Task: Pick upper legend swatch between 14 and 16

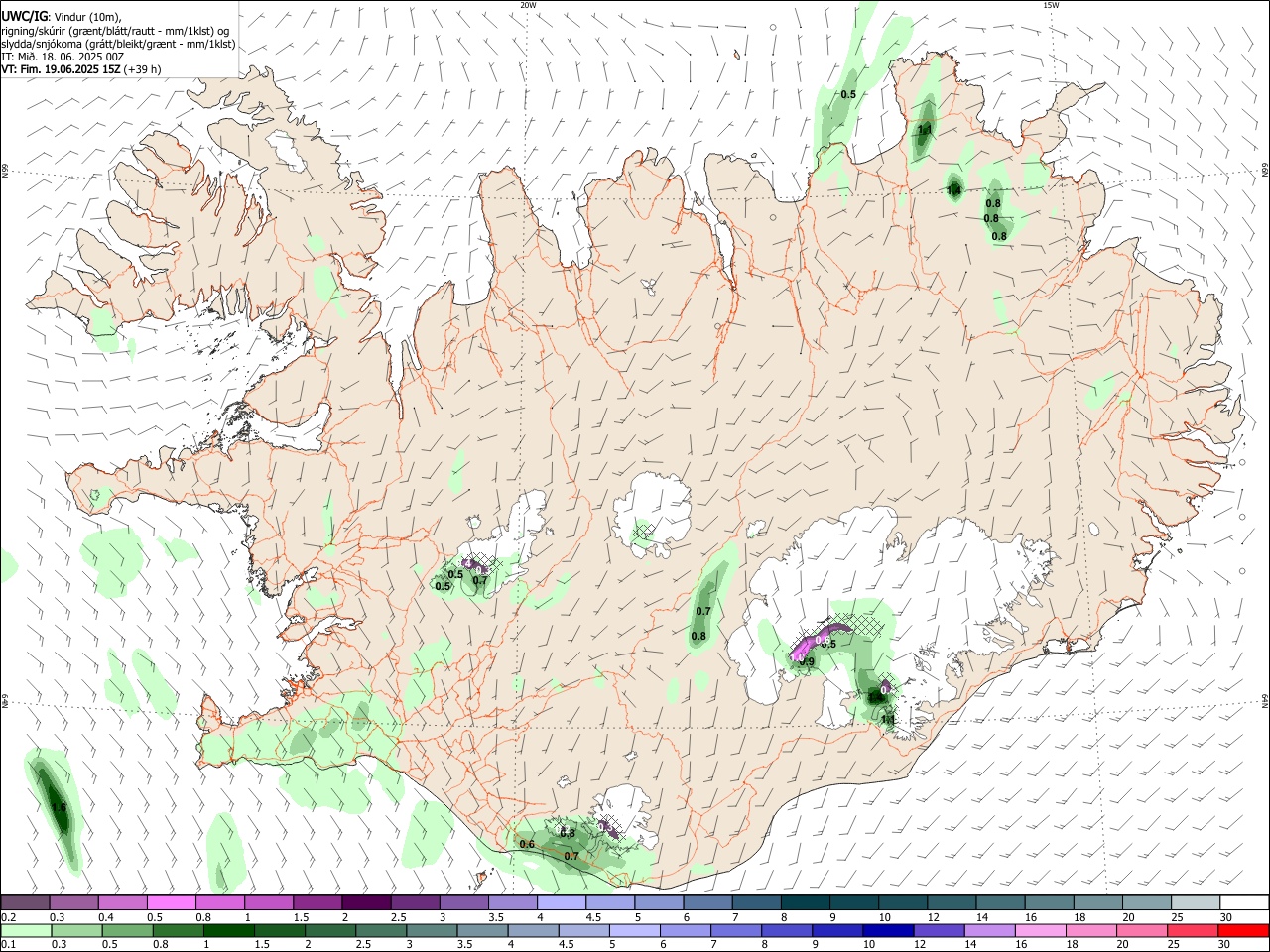Action: pos(1001,902)
